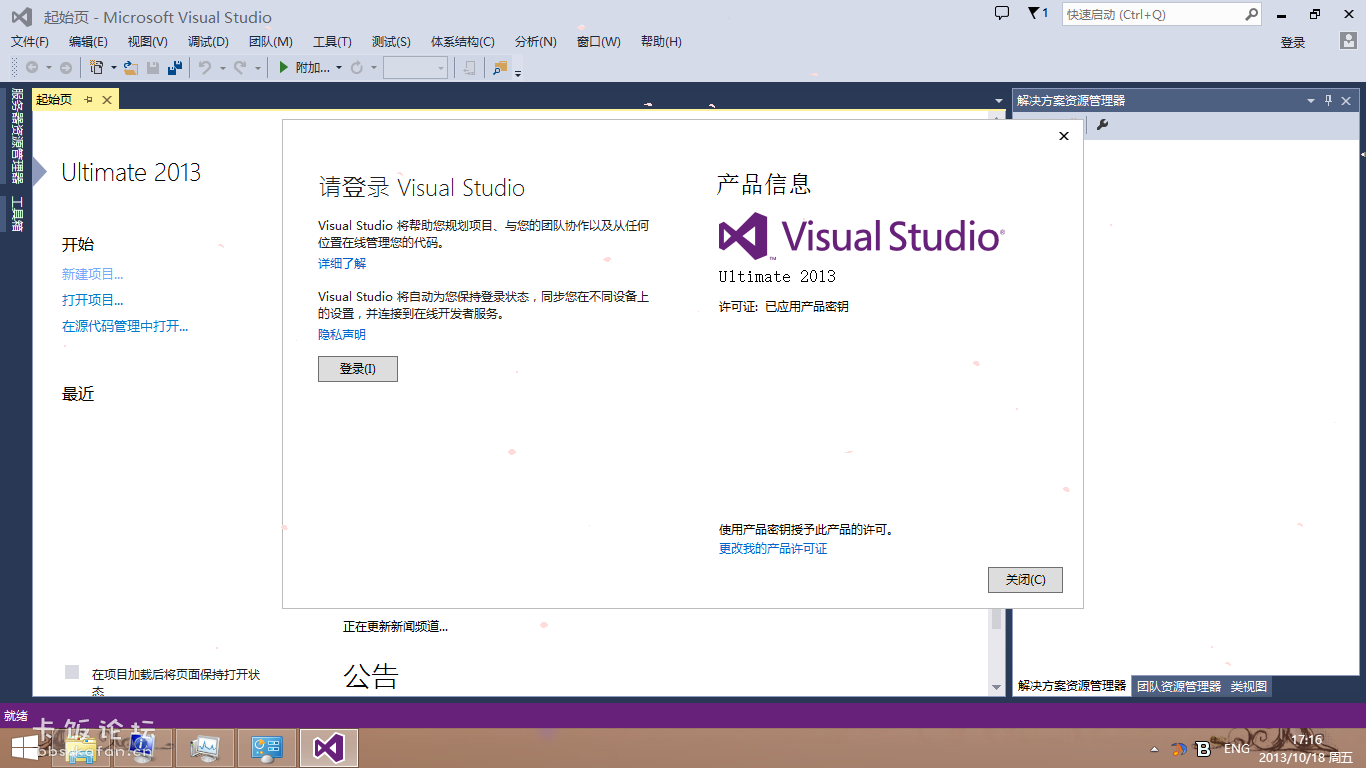The image size is (1366, 768).
Task: Show hidden system tray icons
Action: 1155,749
